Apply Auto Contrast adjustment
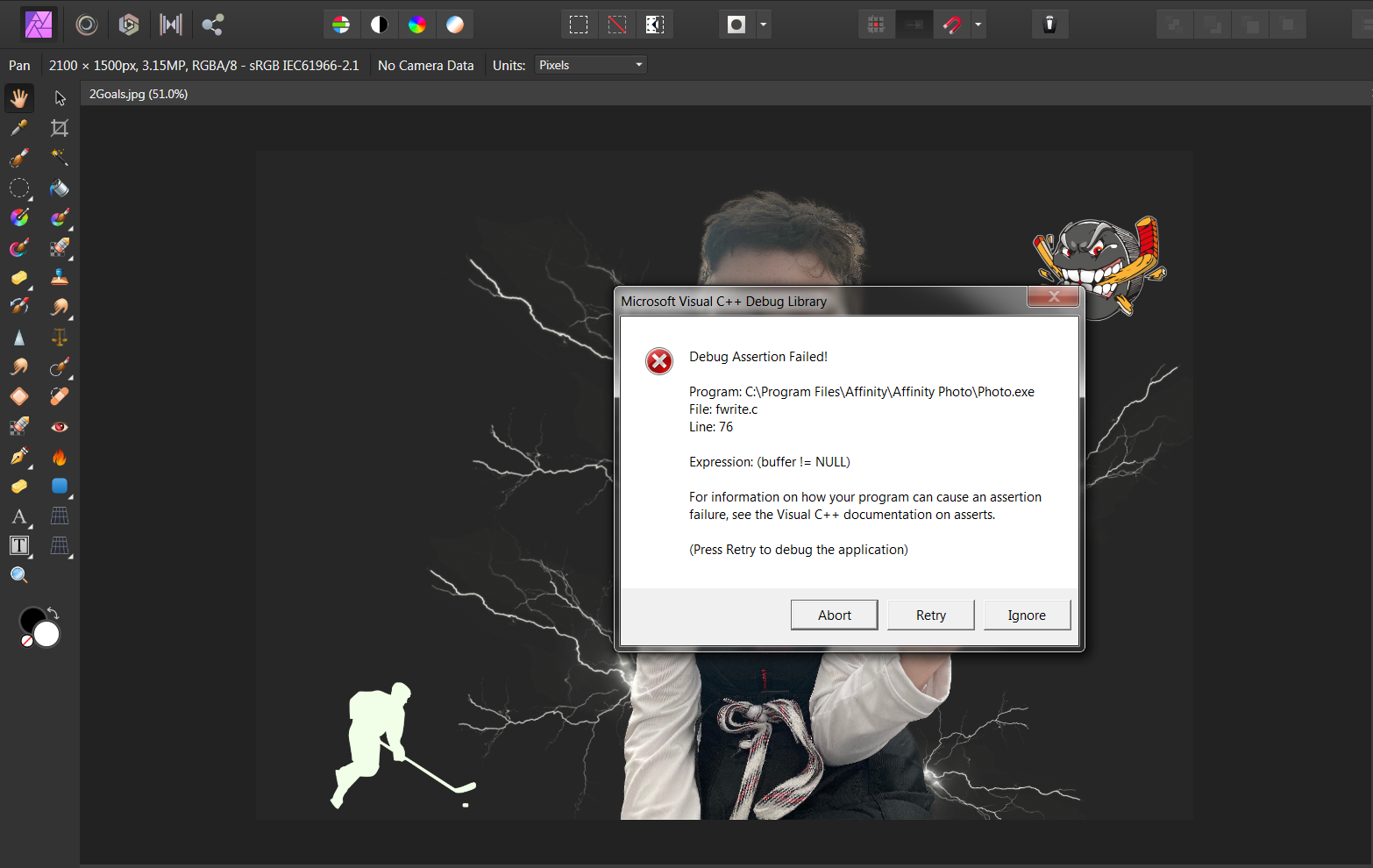The height and width of the screenshot is (868, 1373). (379, 25)
